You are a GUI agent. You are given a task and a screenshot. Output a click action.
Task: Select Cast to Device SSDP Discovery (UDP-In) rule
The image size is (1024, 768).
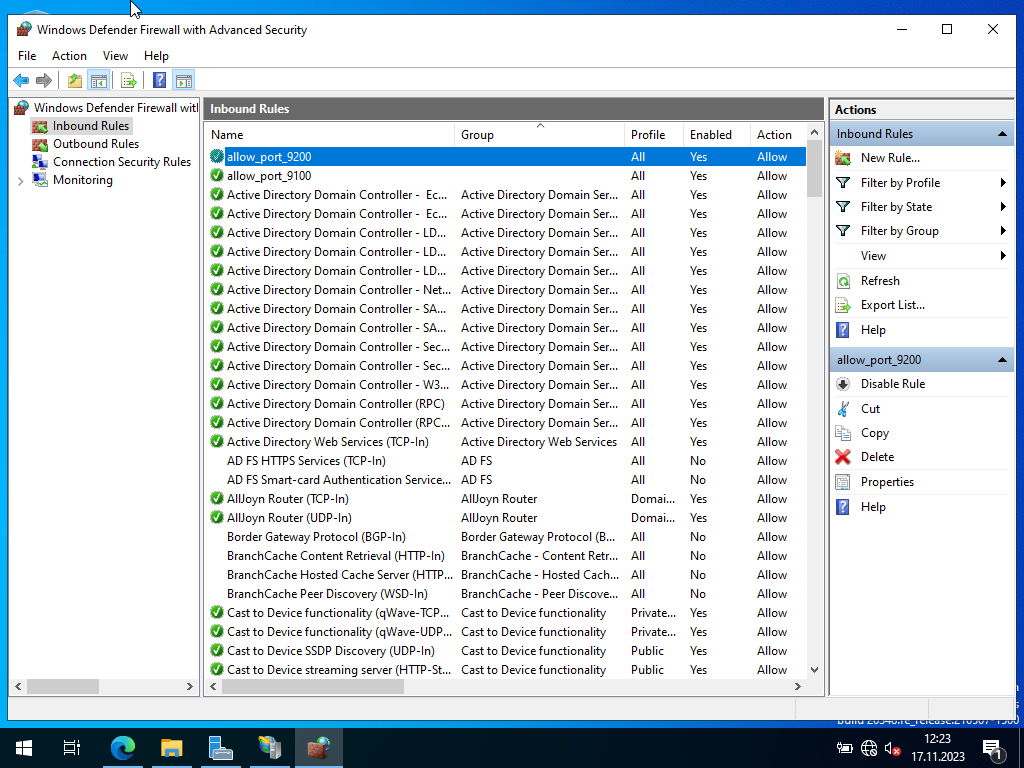click(x=330, y=651)
